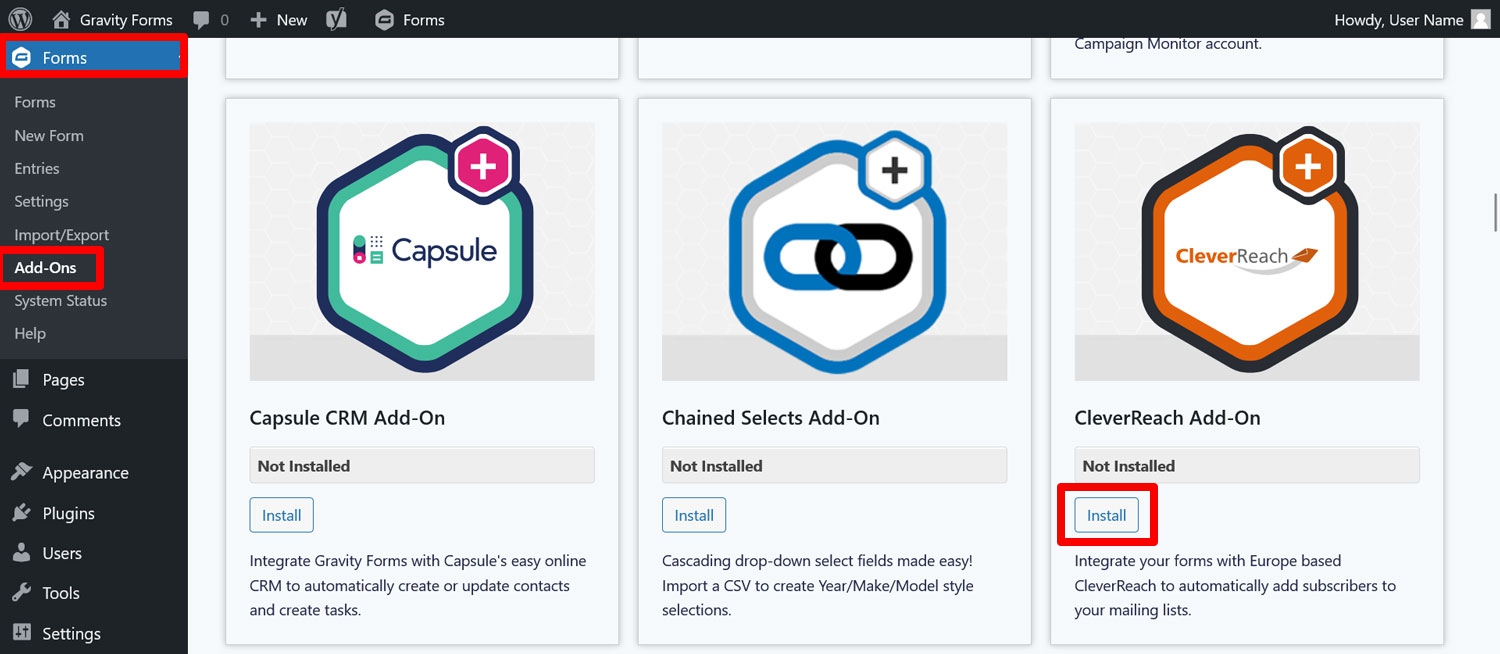Screen dimensions: 1500x654
Task: Open the Users menu
Action: (62, 553)
